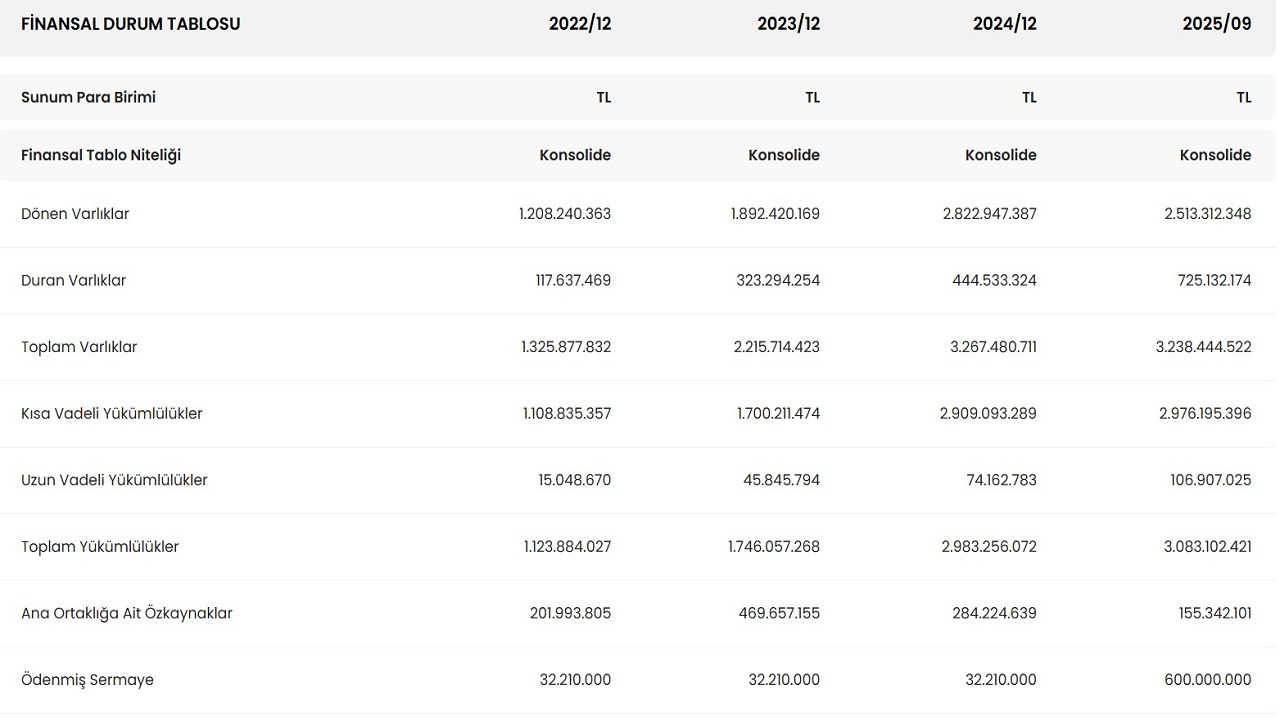Click the Finansal Tablo Niteliği row label
The width and height of the screenshot is (1280, 720).
click(x=101, y=155)
